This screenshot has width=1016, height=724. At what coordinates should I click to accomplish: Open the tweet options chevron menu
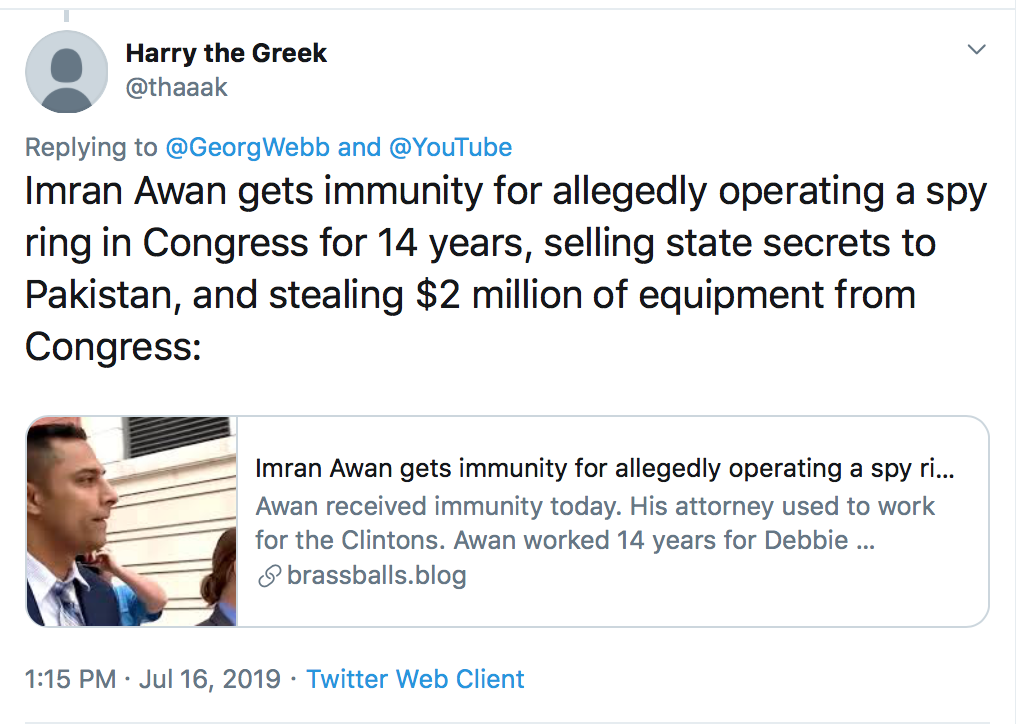[976, 49]
